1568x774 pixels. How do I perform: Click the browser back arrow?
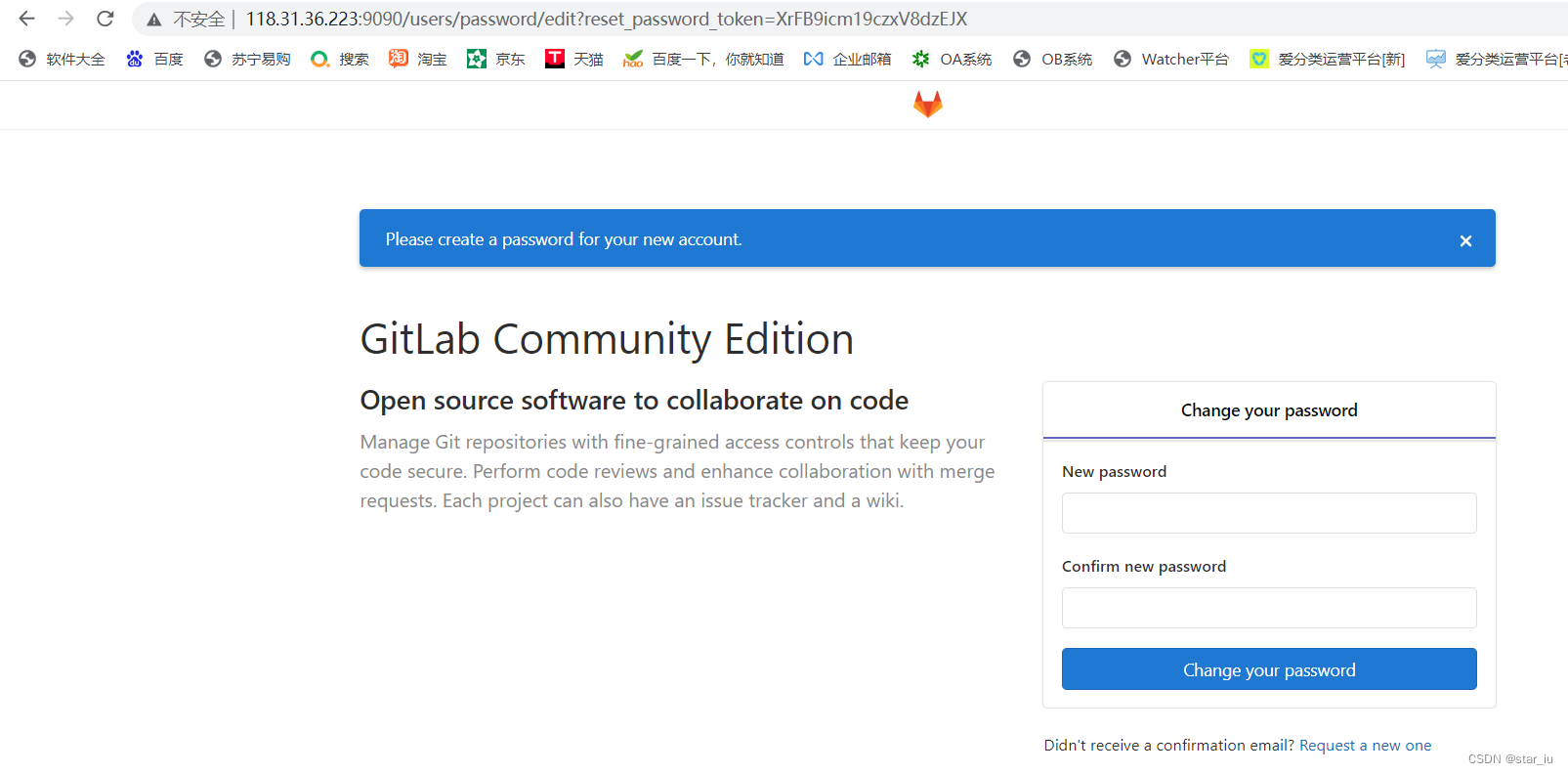[x=26, y=19]
